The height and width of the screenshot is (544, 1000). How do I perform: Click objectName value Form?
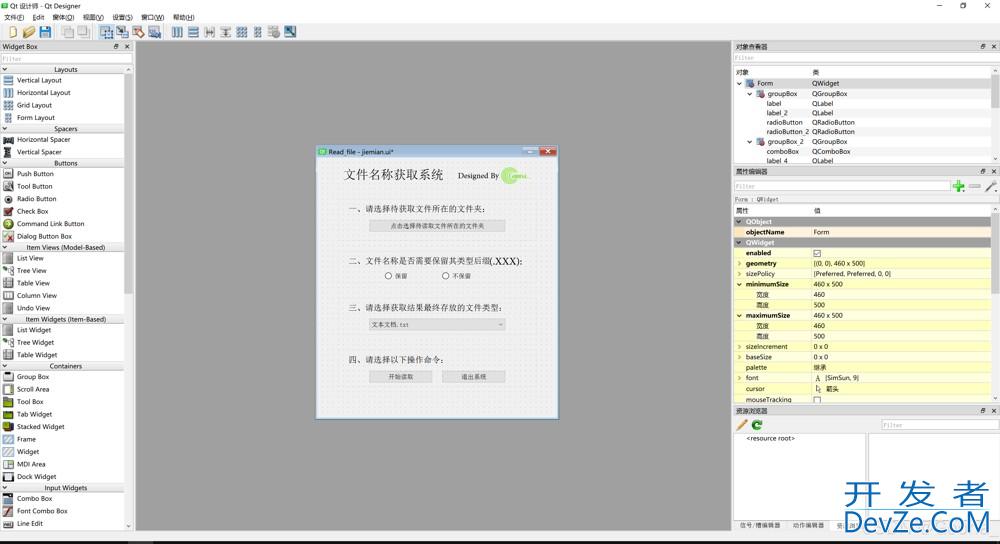pyautogui.click(x=821, y=232)
